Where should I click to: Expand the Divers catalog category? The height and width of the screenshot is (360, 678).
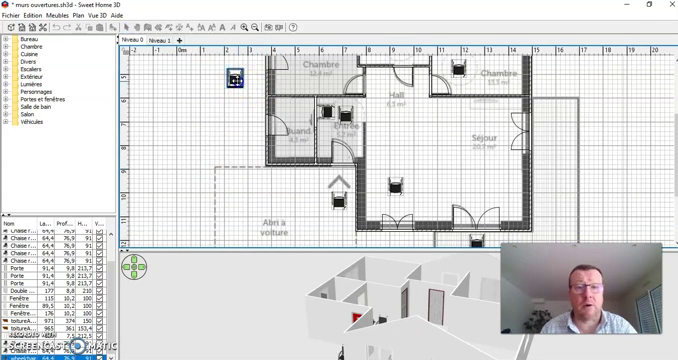pos(6,61)
